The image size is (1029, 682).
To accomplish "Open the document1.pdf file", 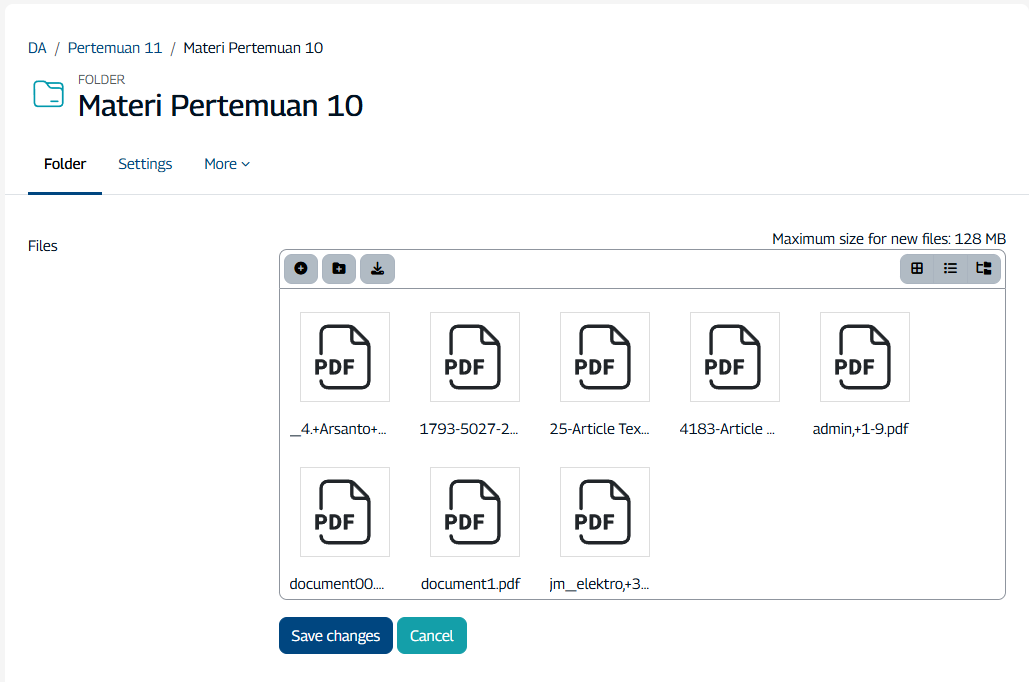I will [474, 512].
